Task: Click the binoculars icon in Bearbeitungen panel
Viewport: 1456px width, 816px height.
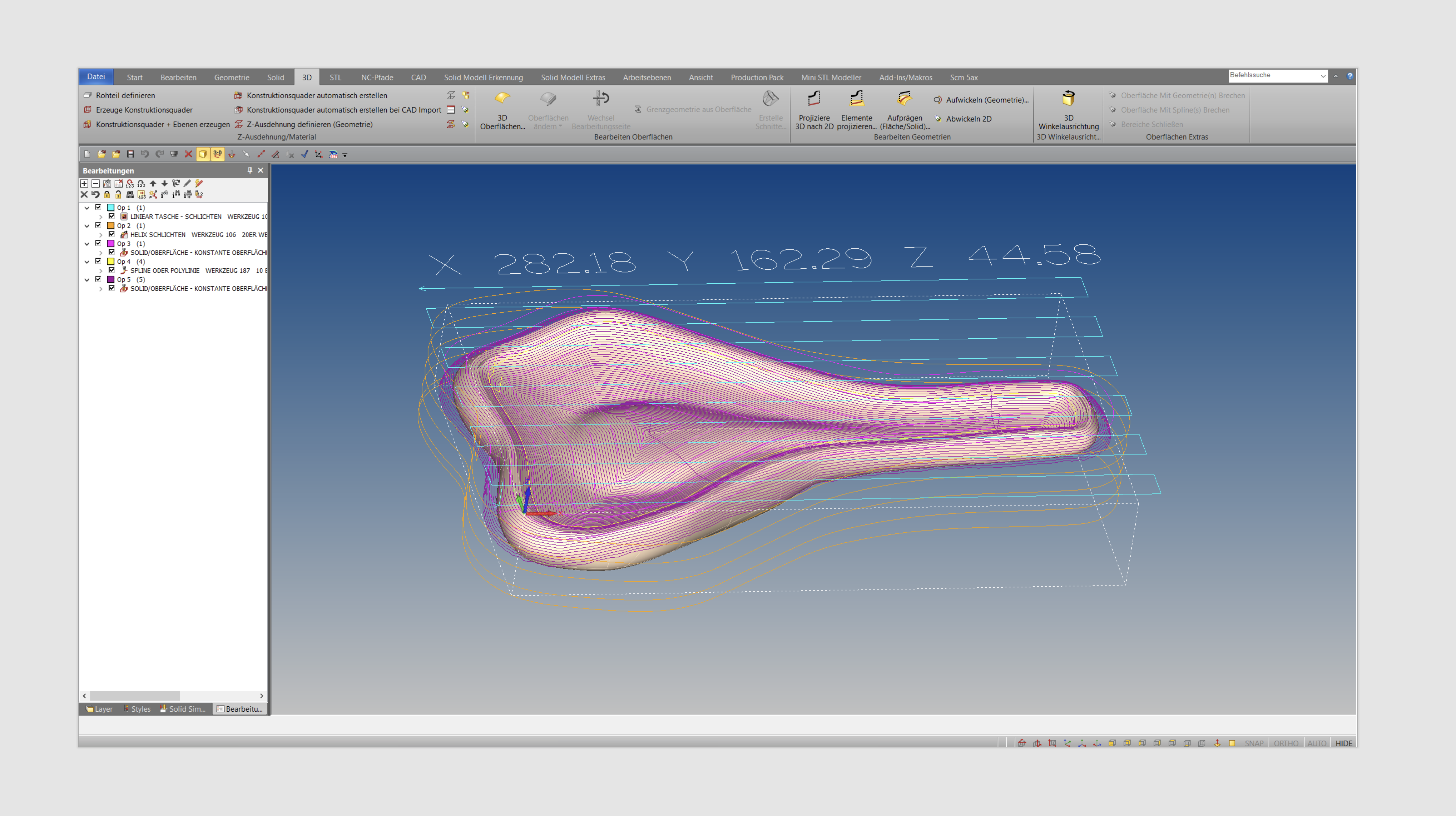Action: click(x=130, y=194)
